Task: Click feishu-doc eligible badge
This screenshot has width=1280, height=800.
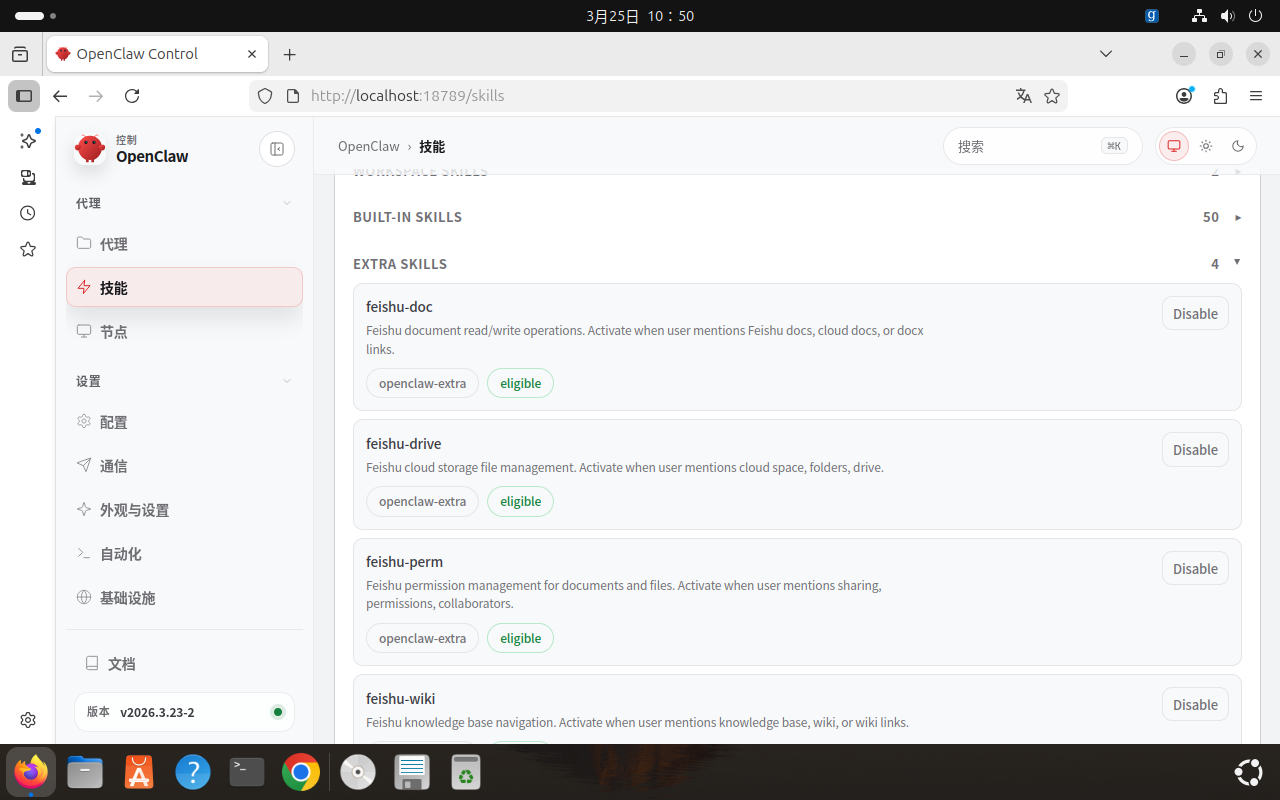Action: [x=520, y=383]
